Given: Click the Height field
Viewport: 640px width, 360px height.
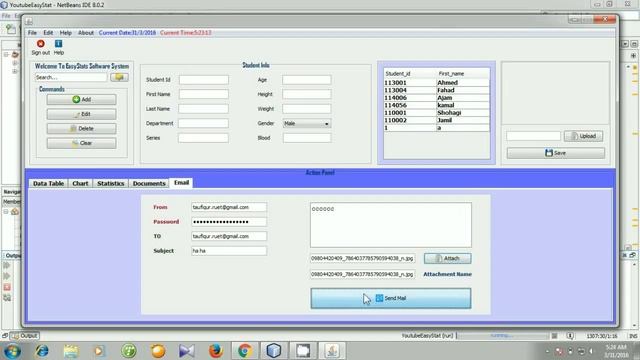Looking at the screenshot, I should pos(307,94).
